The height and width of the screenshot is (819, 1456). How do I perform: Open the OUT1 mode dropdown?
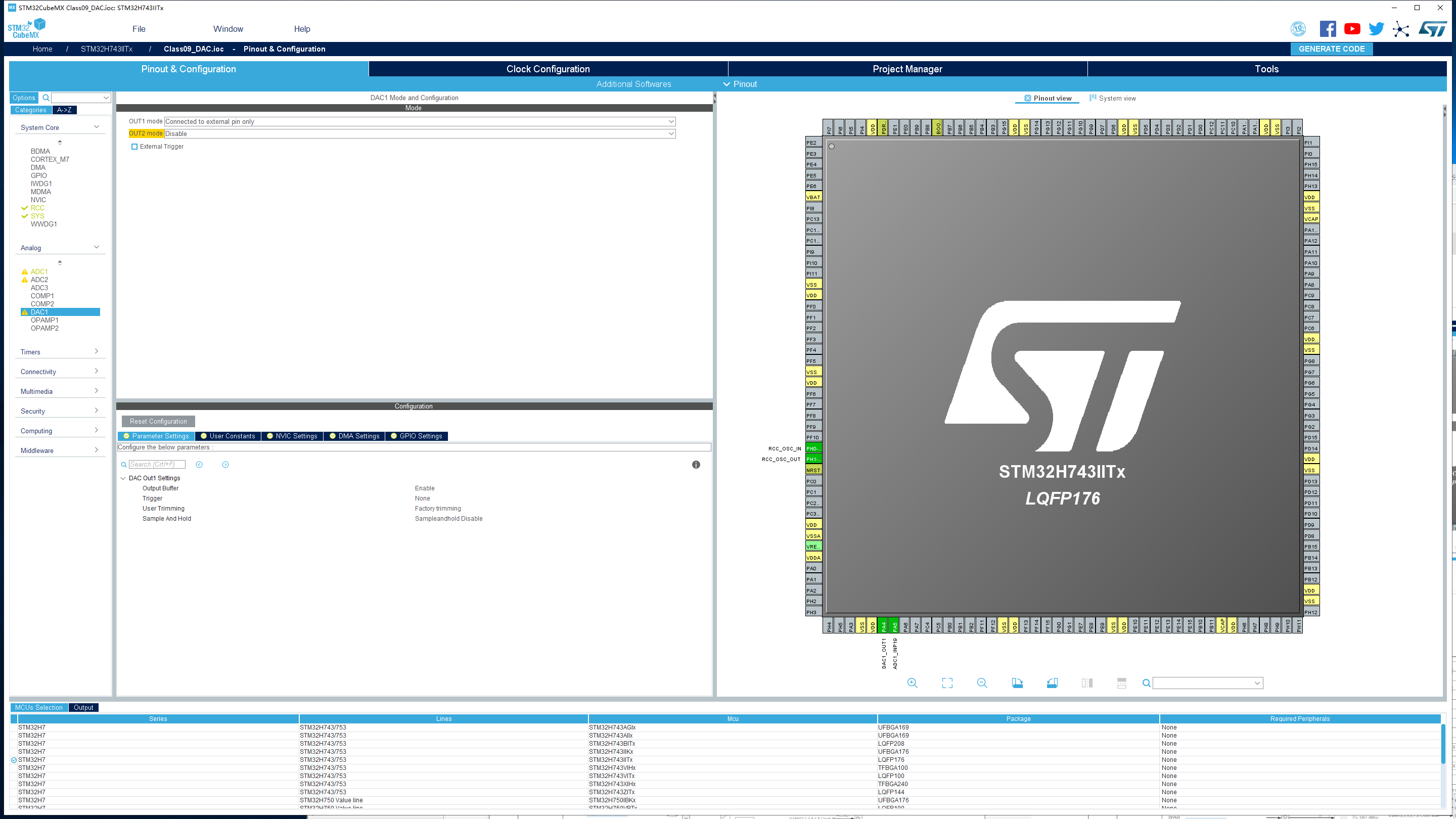coord(670,121)
